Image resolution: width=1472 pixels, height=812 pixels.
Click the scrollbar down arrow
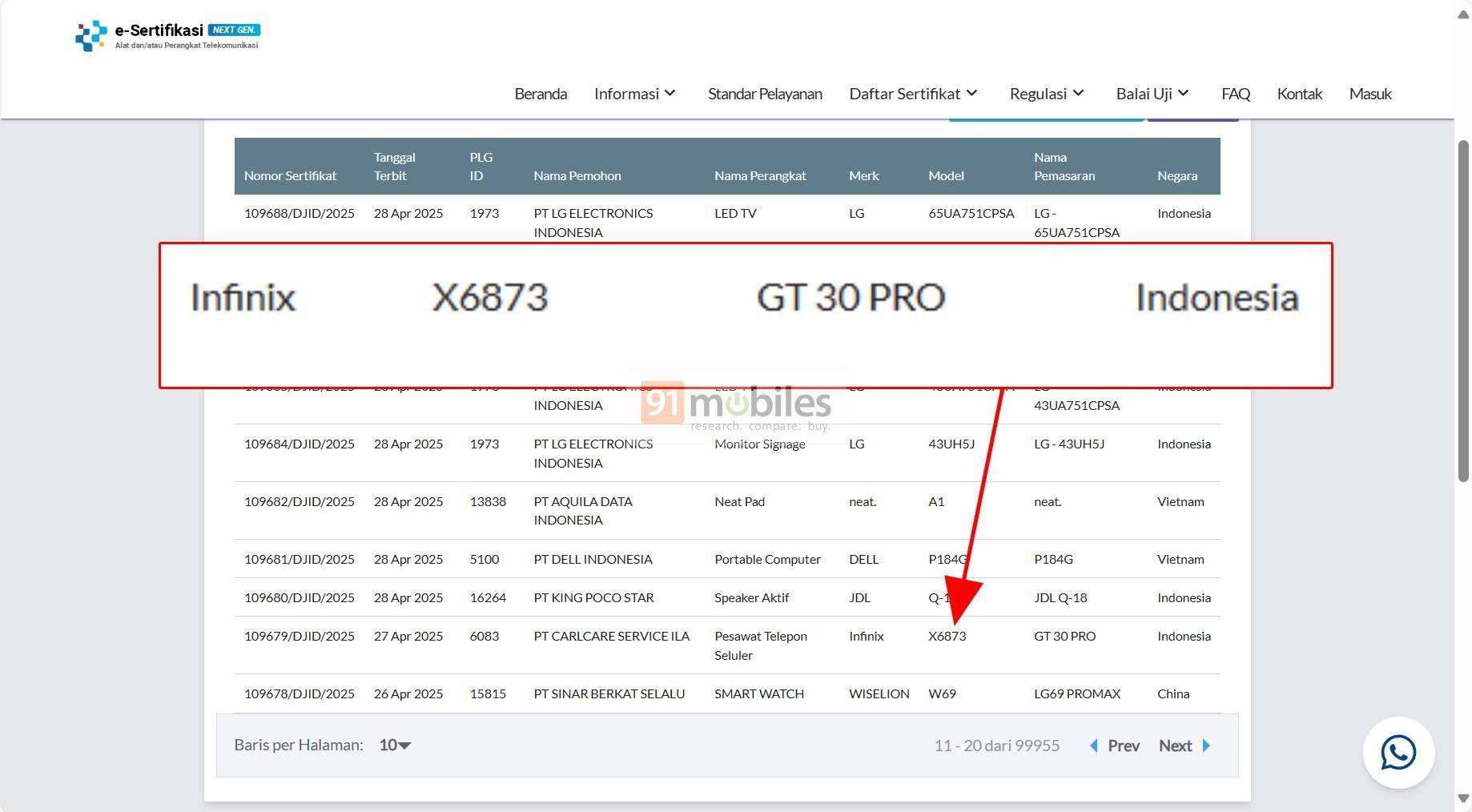point(1463,798)
